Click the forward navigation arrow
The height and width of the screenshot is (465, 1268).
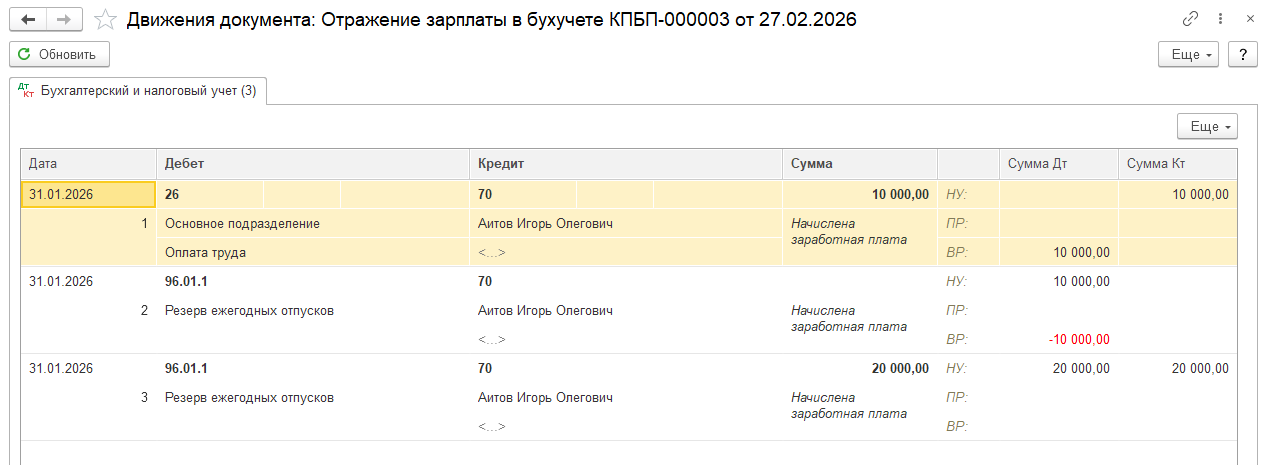click(64, 19)
